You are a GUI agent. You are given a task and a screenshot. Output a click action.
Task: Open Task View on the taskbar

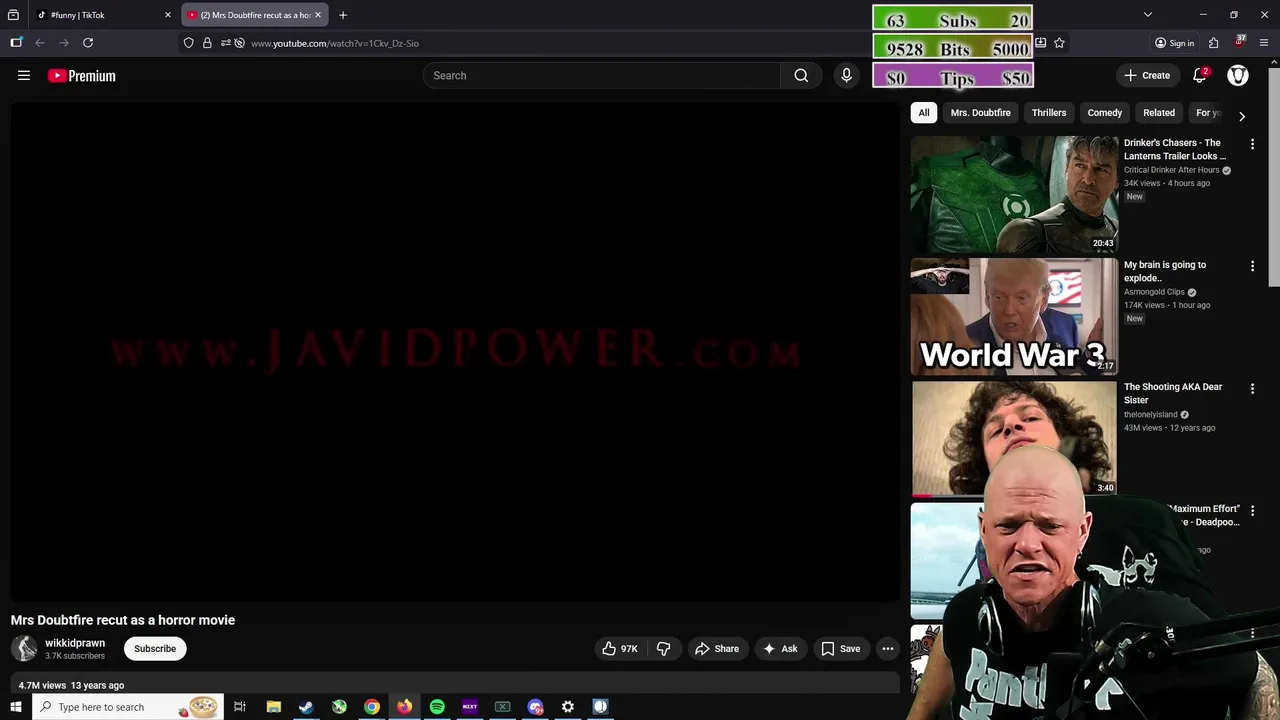pyautogui.click(x=240, y=707)
